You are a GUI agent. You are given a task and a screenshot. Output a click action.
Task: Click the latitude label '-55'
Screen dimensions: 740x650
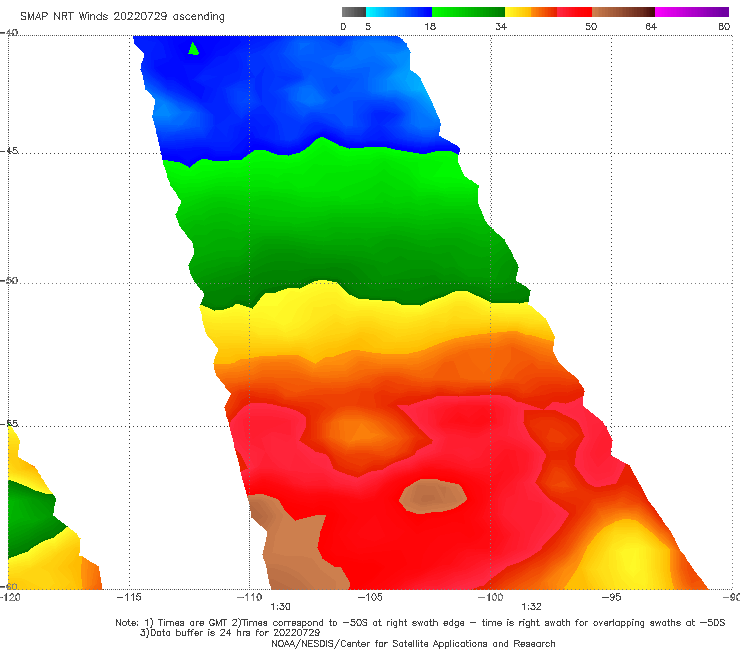[9, 423]
